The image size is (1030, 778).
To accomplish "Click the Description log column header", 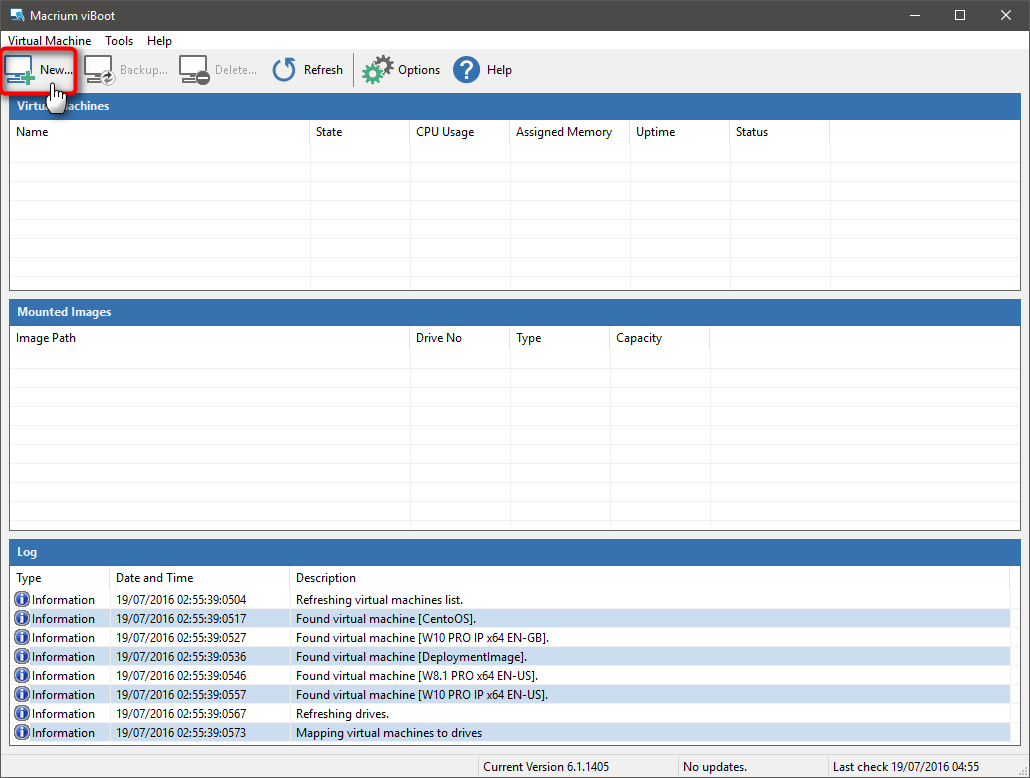I will click(x=650, y=578).
